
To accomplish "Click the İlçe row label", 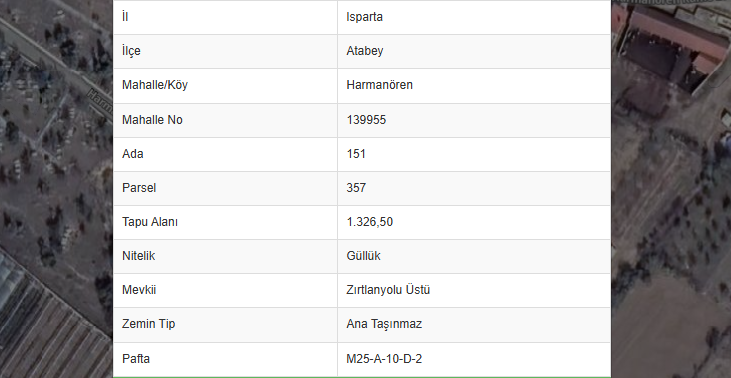I will coord(131,51).
